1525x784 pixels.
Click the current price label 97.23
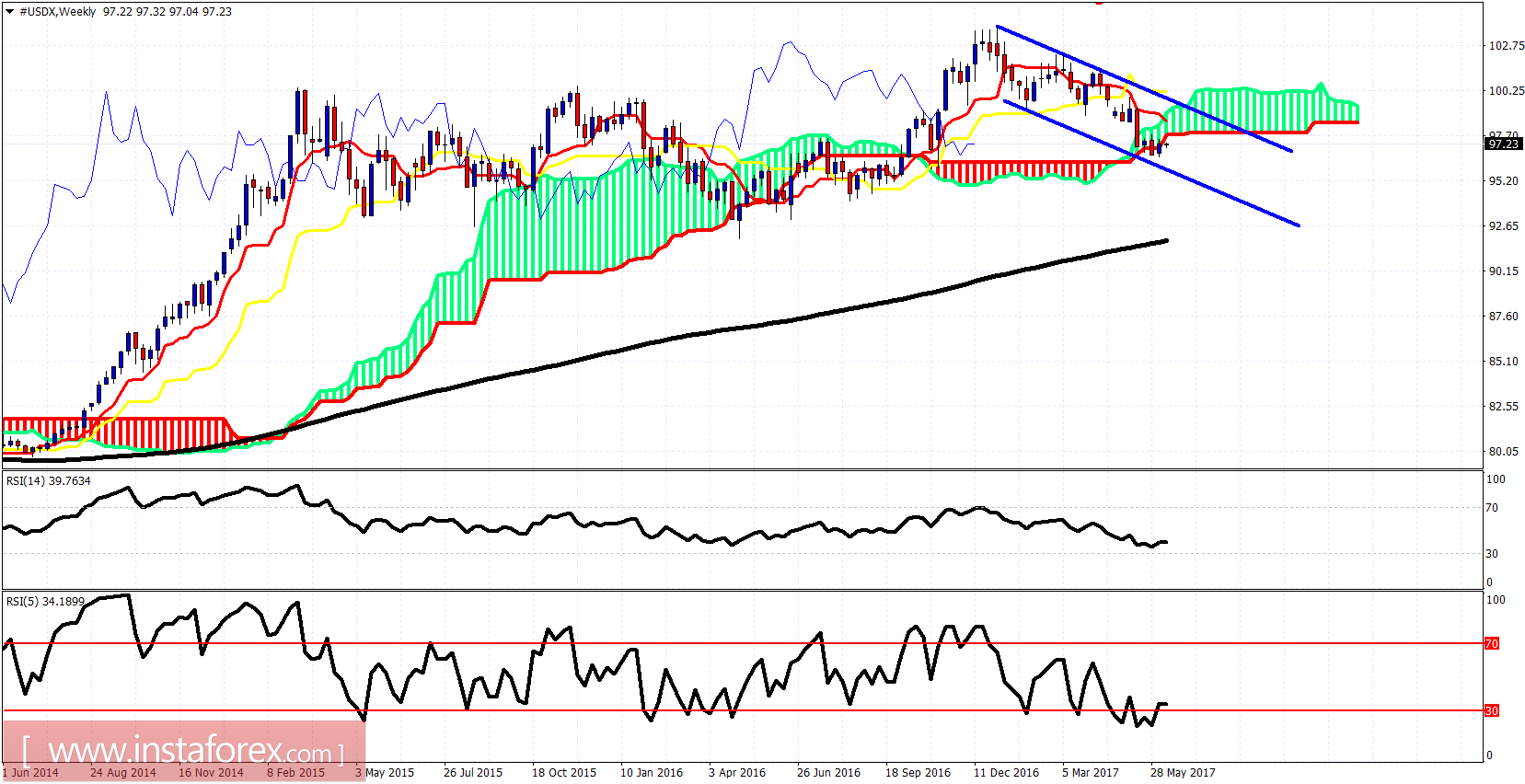click(x=1503, y=144)
